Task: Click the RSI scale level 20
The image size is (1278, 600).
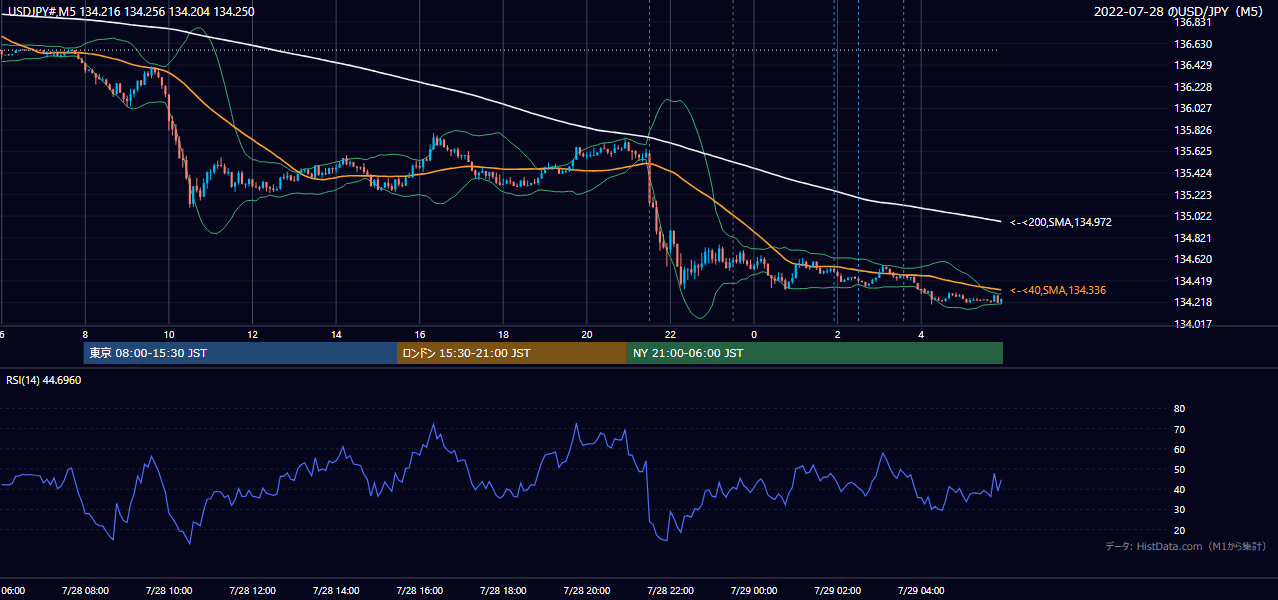Action: [1179, 530]
